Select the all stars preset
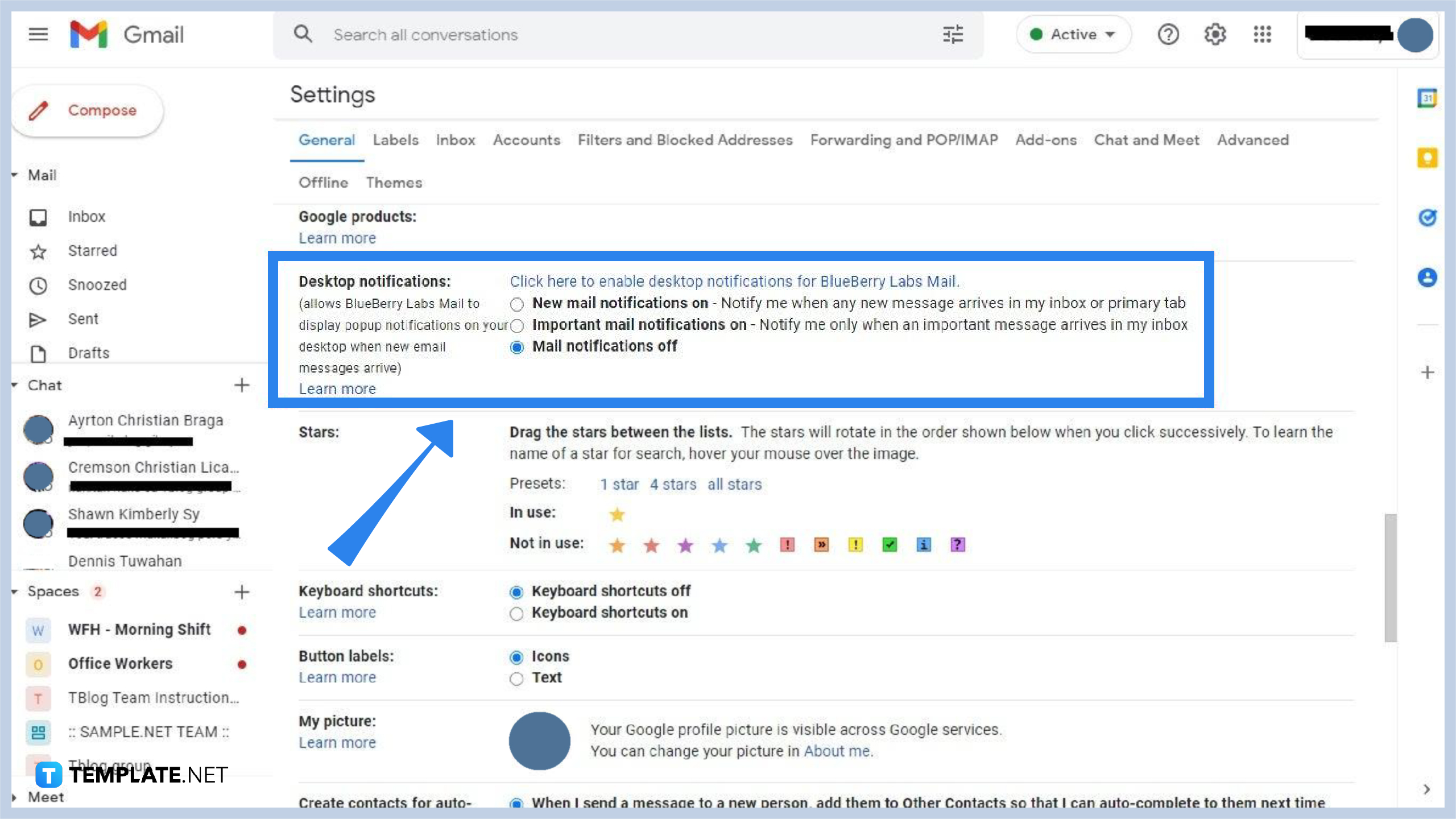This screenshot has width=1456, height=819. [734, 484]
